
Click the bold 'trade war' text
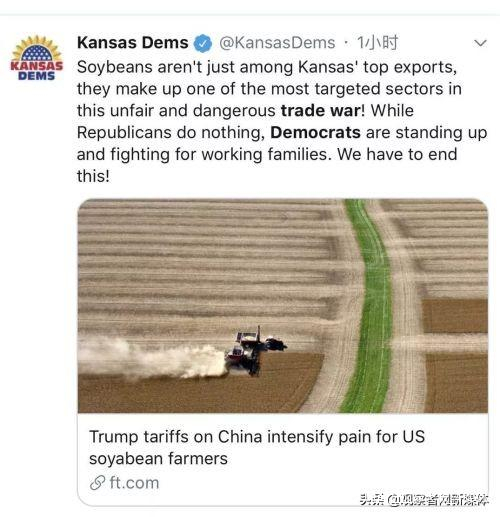pyautogui.click(x=321, y=111)
